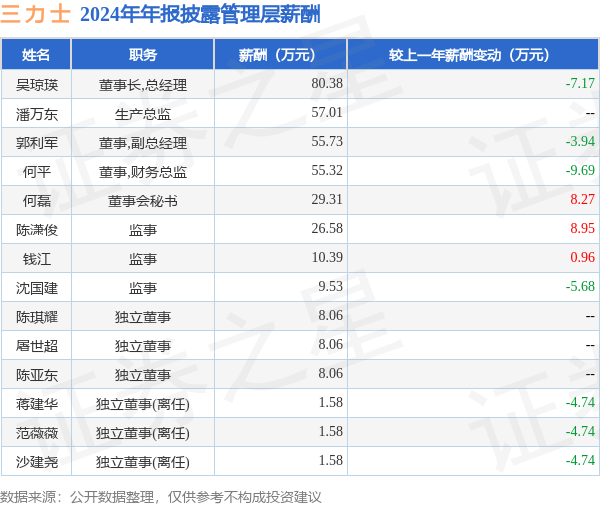
Task: Click salary 1.58 in 范薇薇 row
Action: point(330,433)
